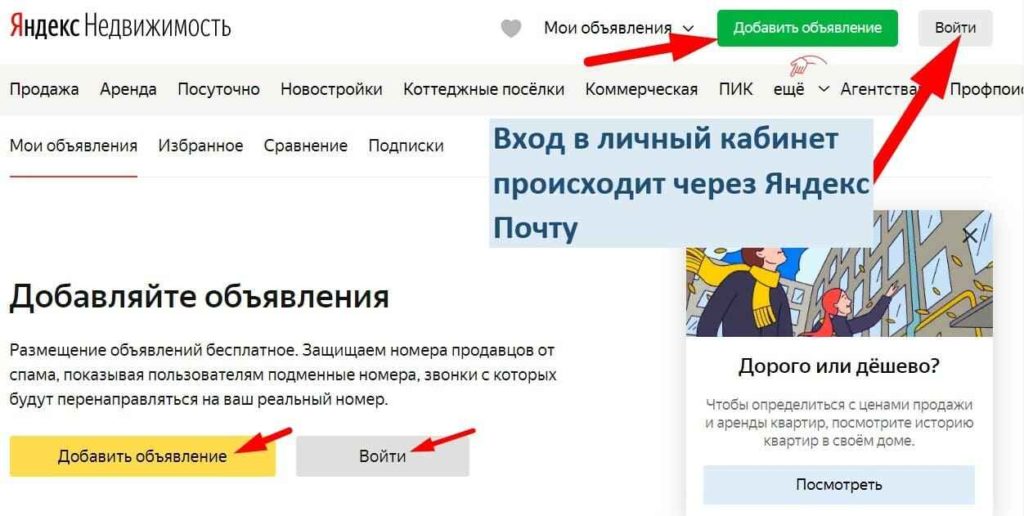Open the Аренда section
Screen dimensions: 1024x516
128,89
